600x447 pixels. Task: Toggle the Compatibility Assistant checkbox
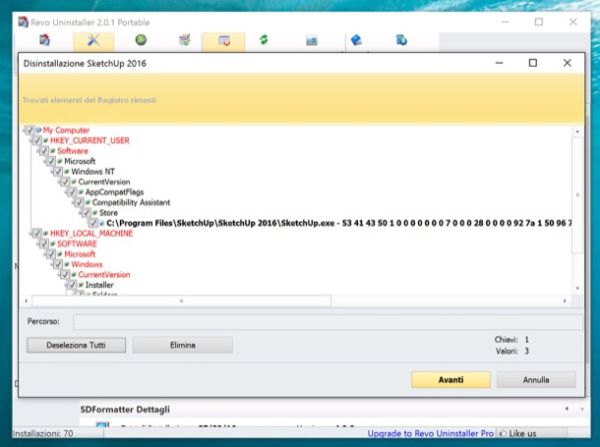coord(78,202)
